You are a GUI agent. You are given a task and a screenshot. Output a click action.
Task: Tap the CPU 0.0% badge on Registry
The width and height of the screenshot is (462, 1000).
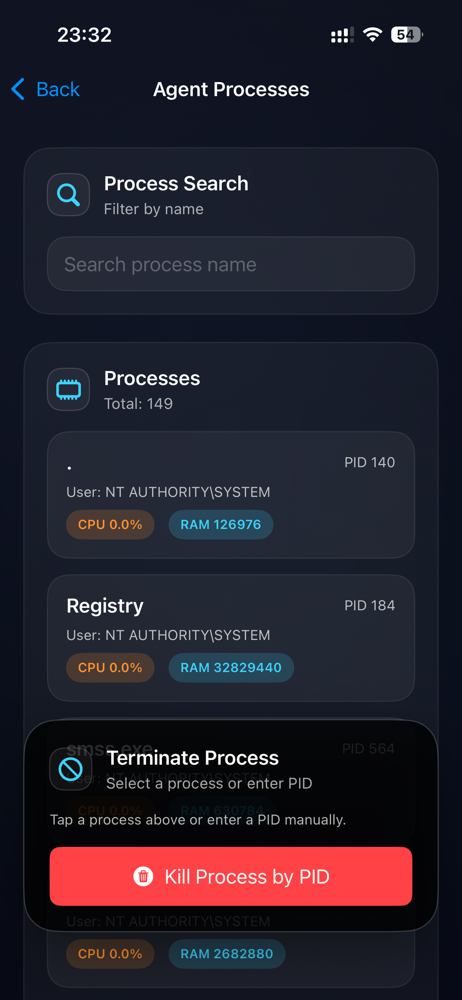coord(110,668)
